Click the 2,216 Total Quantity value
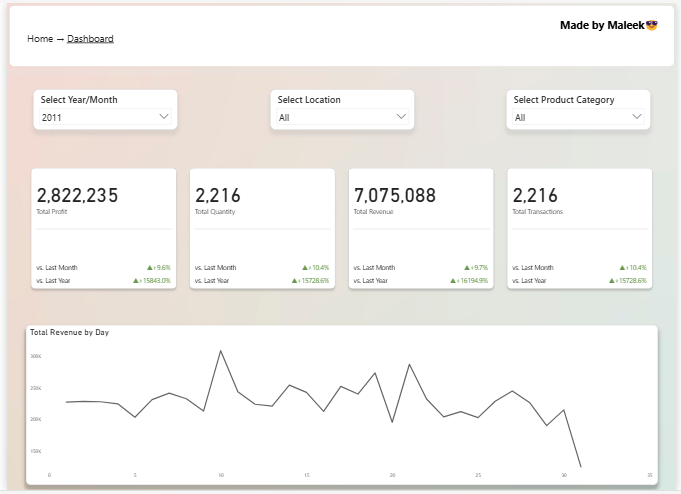The image size is (681, 494). tap(218, 196)
